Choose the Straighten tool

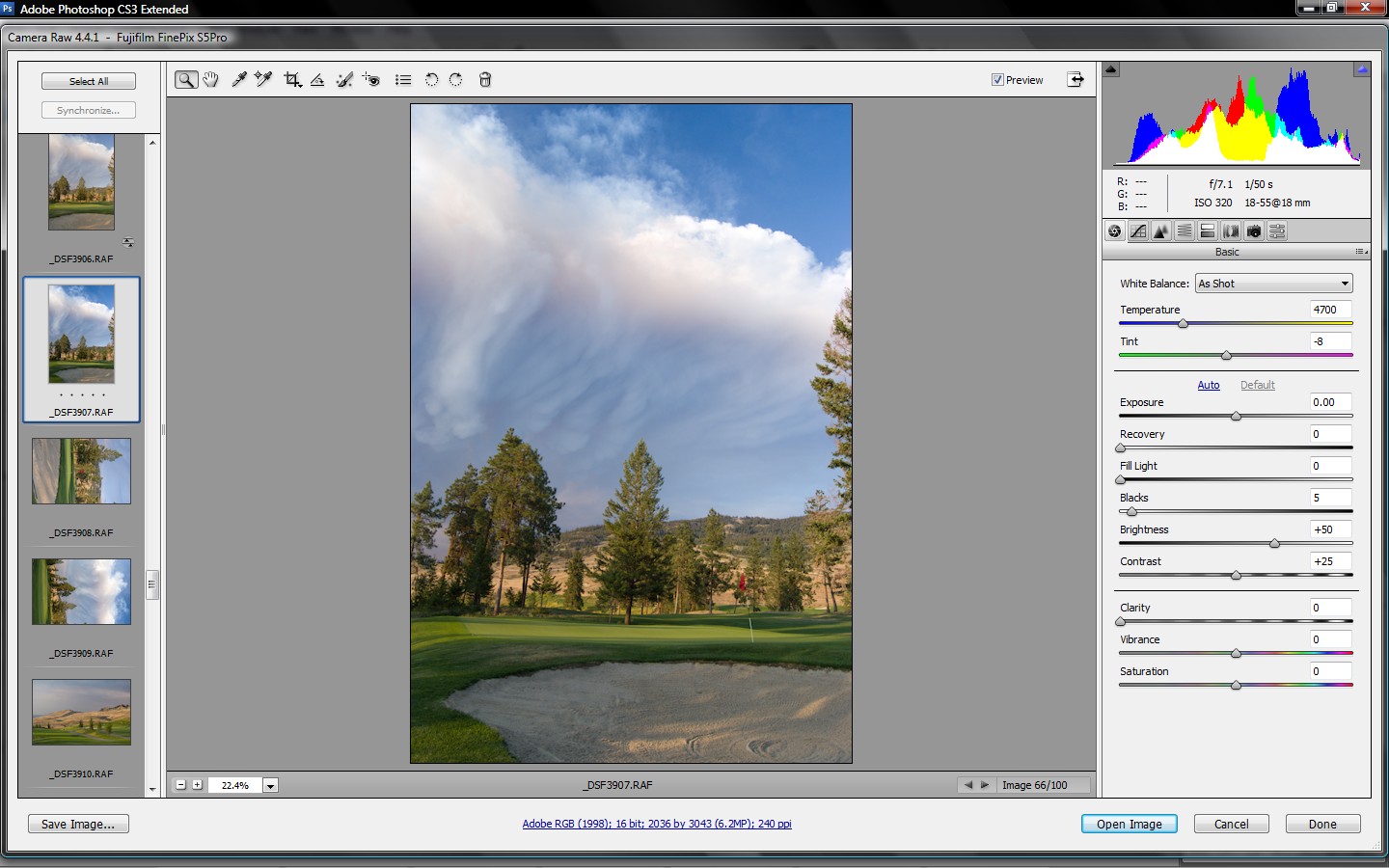click(317, 80)
